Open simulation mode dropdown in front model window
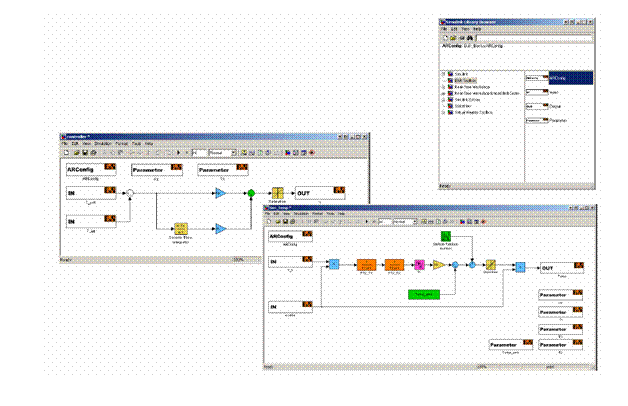This screenshot has height=406, width=628. pyautogui.click(x=415, y=221)
